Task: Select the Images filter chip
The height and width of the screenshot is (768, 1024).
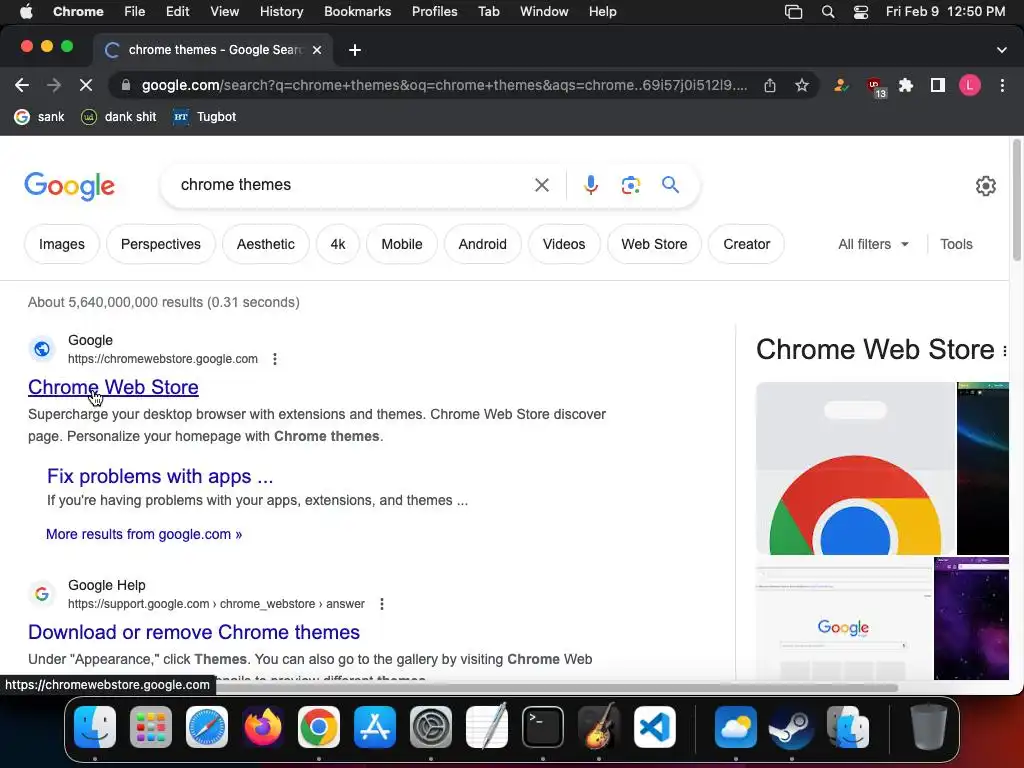Action: click(62, 244)
